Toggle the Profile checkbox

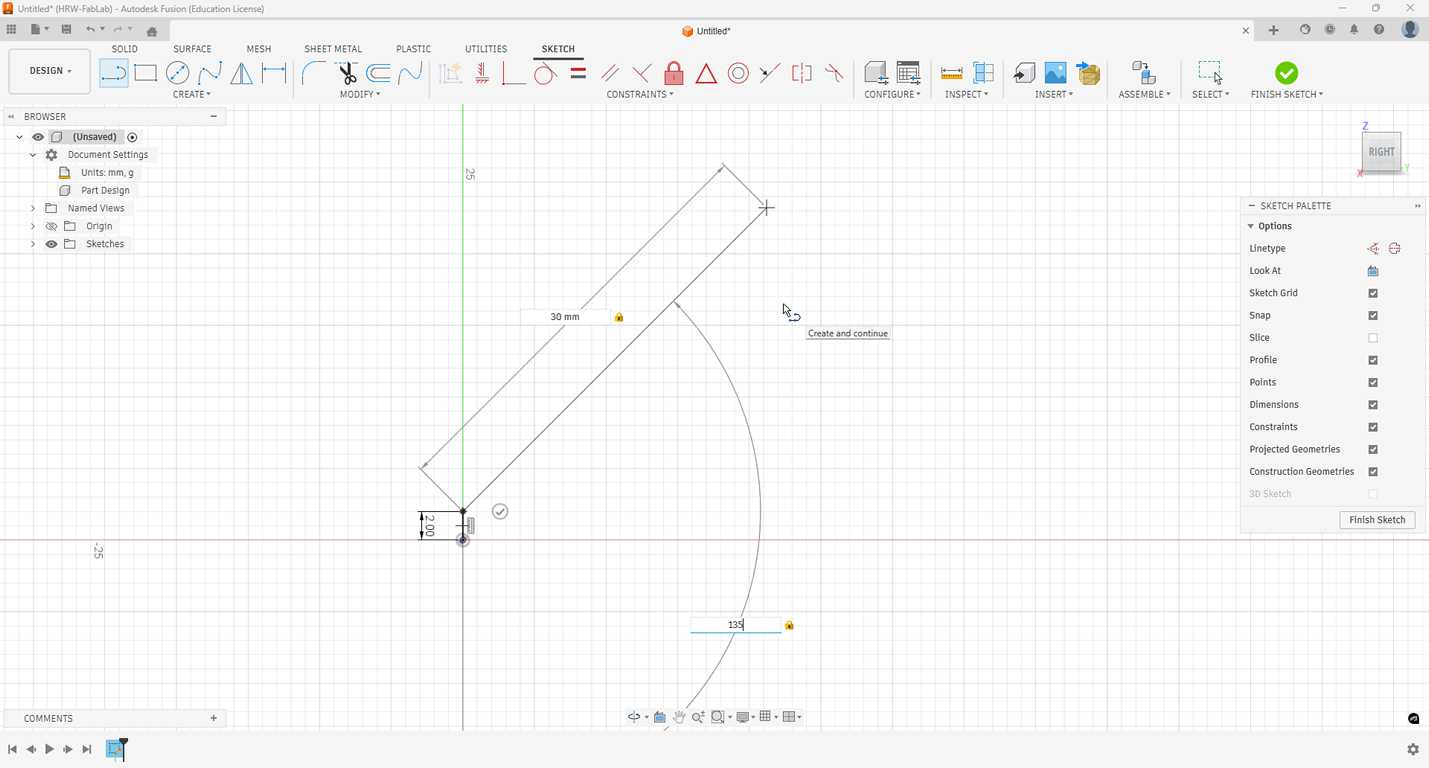point(1373,360)
